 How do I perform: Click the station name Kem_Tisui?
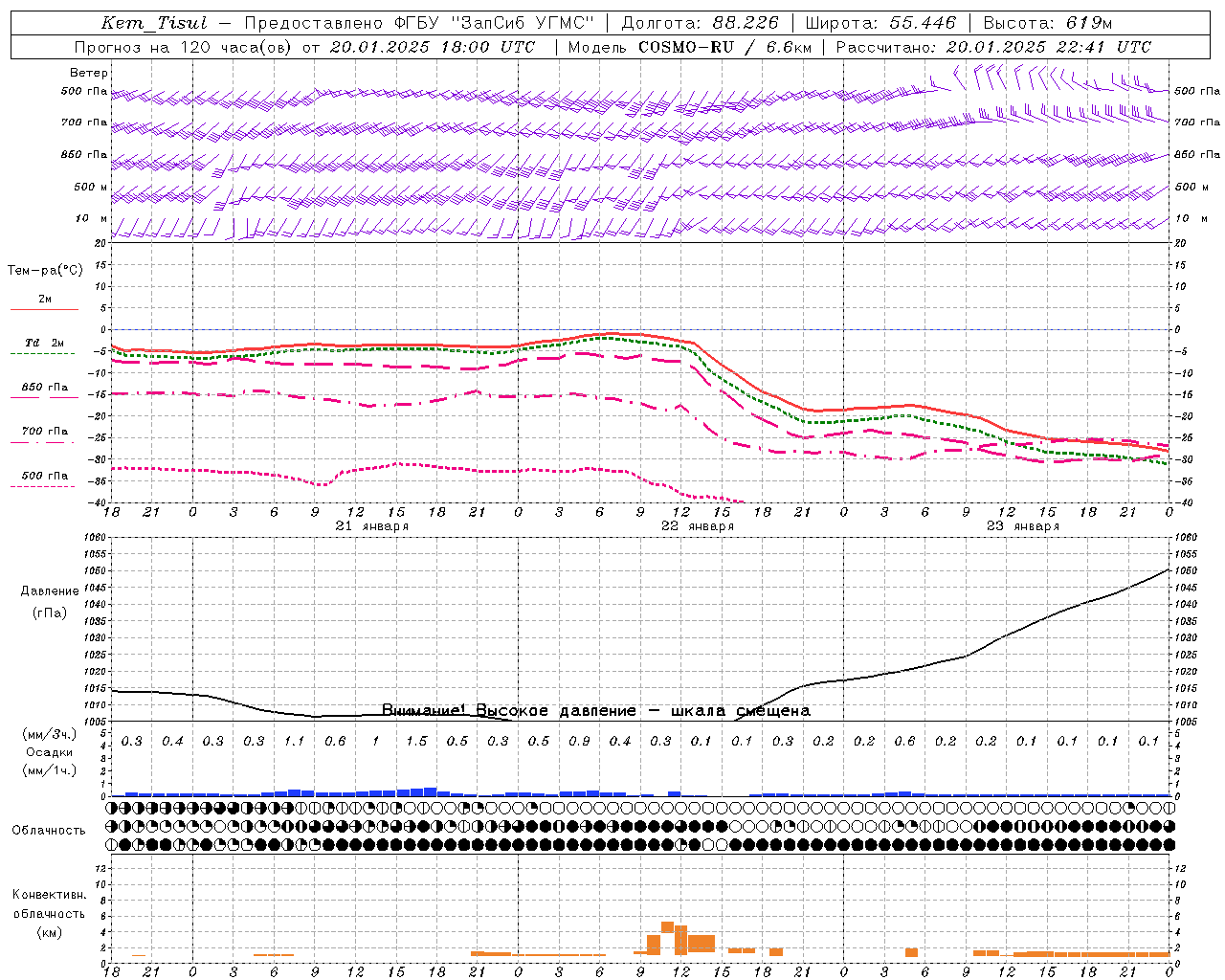pyautogui.click(x=154, y=23)
